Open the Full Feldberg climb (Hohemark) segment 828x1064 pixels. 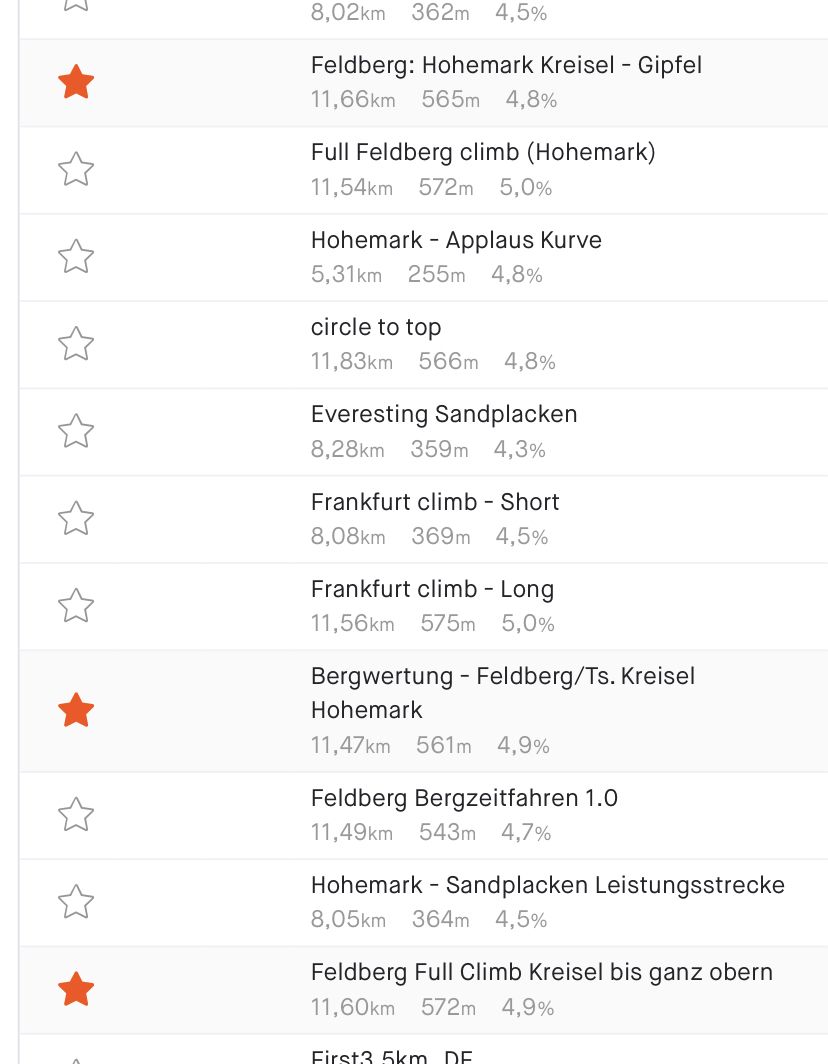[483, 153]
